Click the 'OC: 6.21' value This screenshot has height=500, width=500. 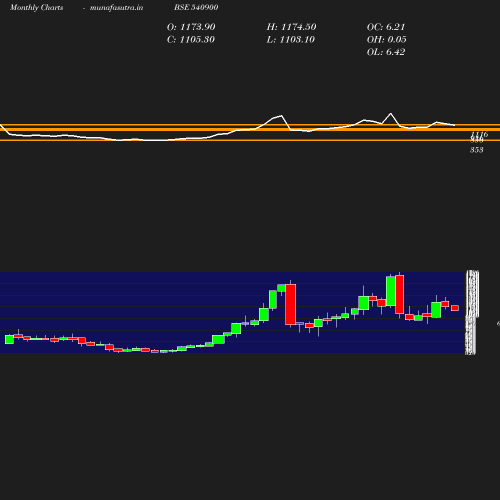pyautogui.click(x=386, y=27)
